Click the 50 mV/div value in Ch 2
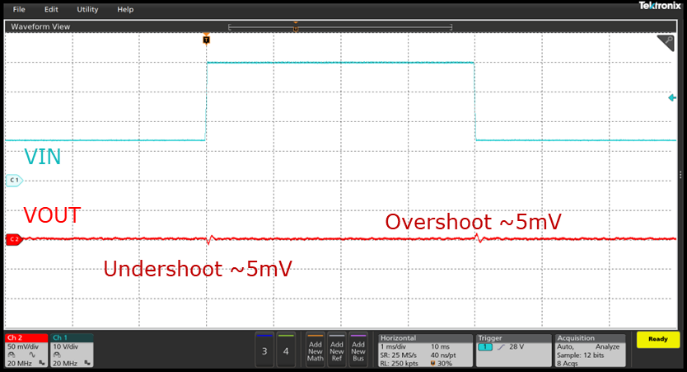This screenshot has height=372, width=687. point(23,347)
